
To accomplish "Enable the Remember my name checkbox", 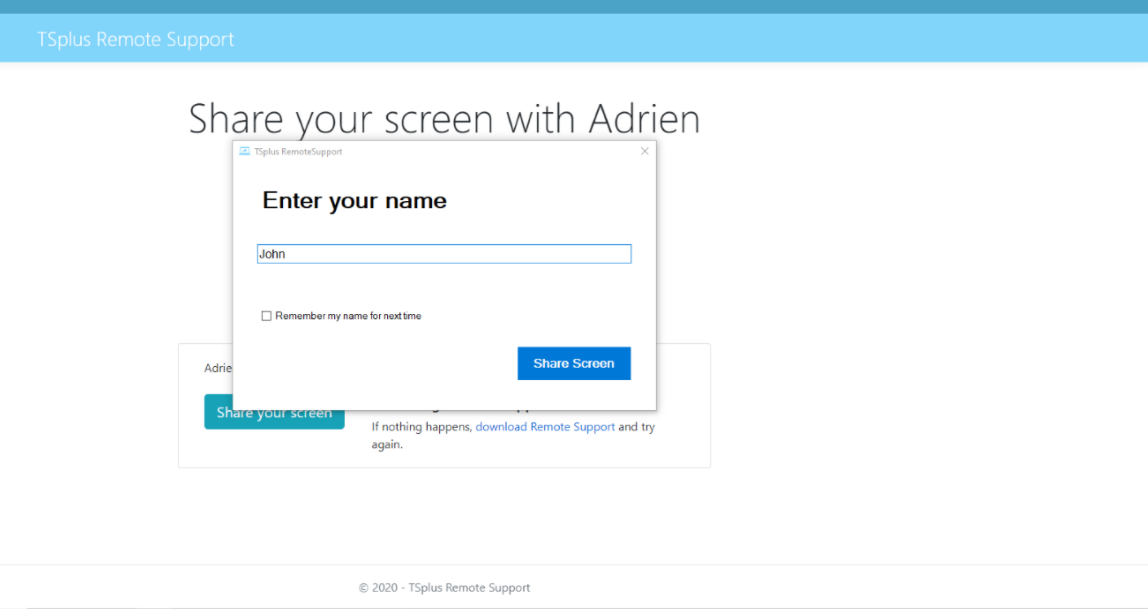I will pos(267,316).
